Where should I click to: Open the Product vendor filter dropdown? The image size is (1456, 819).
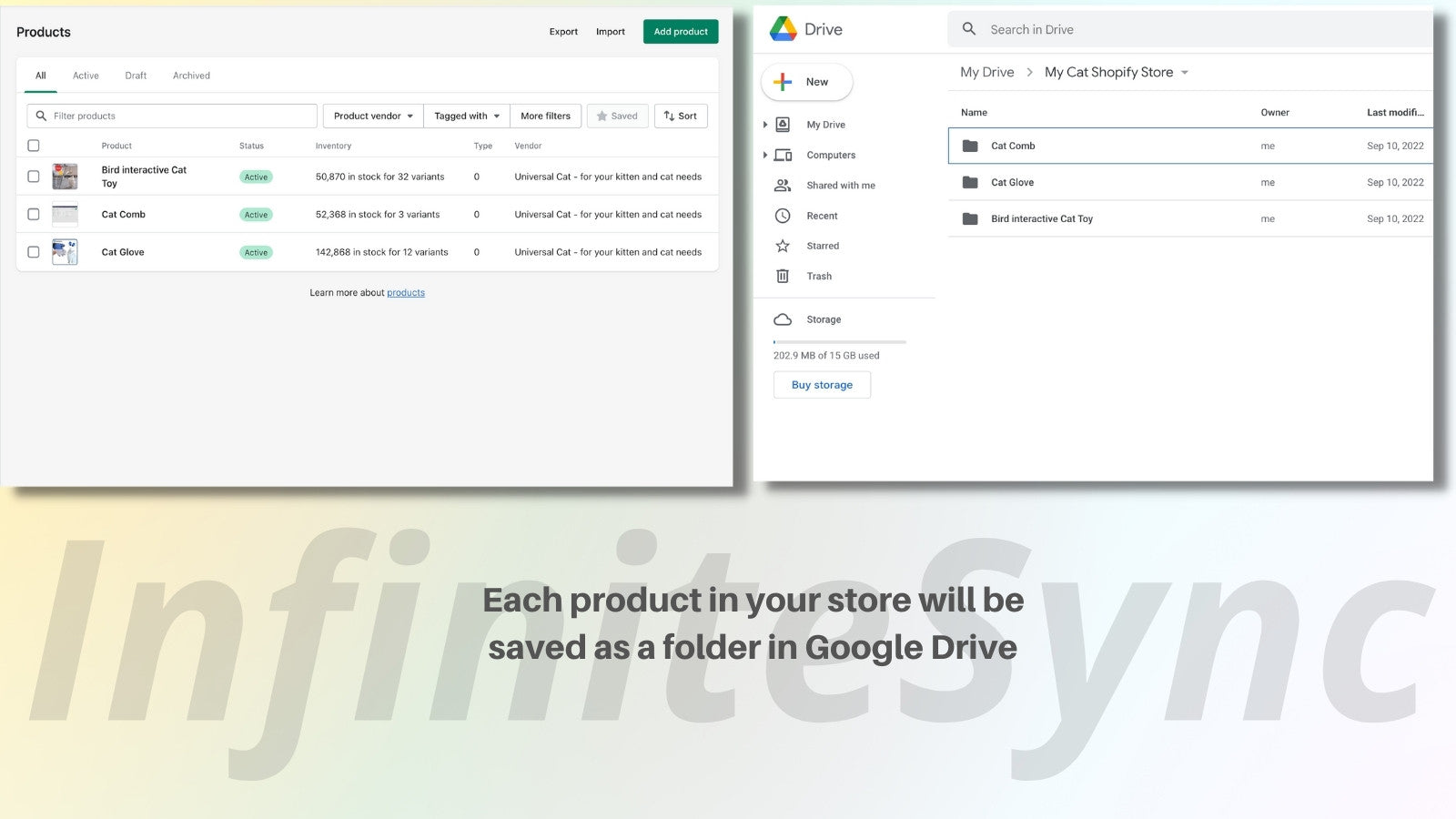(372, 116)
